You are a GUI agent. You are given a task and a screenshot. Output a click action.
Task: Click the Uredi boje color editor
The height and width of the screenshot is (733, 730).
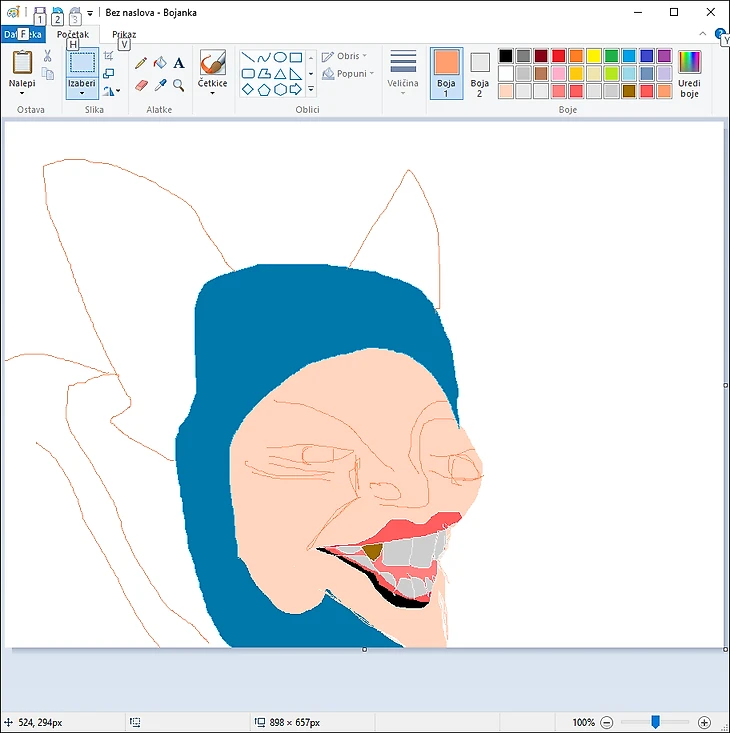pyautogui.click(x=689, y=72)
